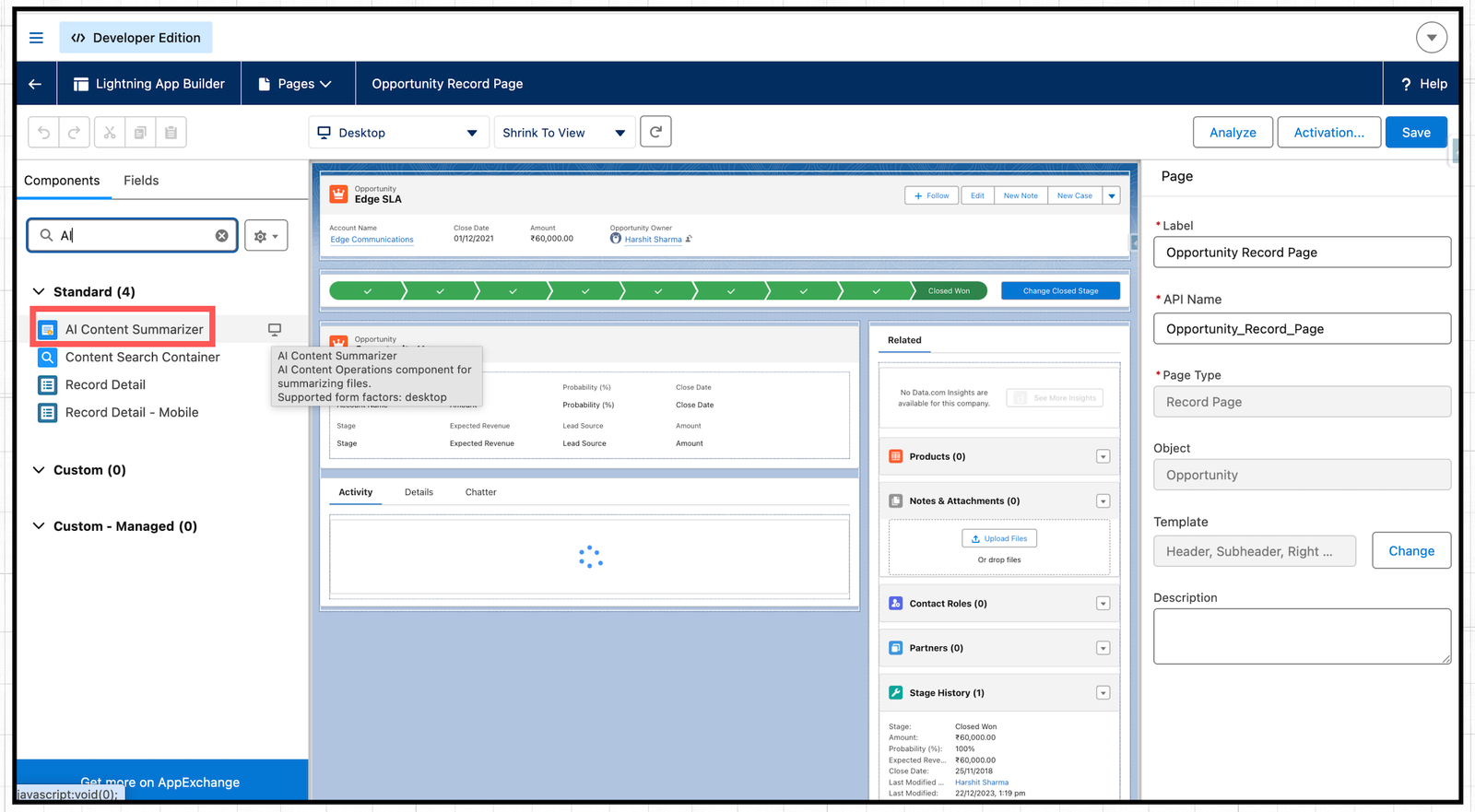Refresh the canvas preview
Viewport: 1475px width, 812px height.
(x=655, y=132)
